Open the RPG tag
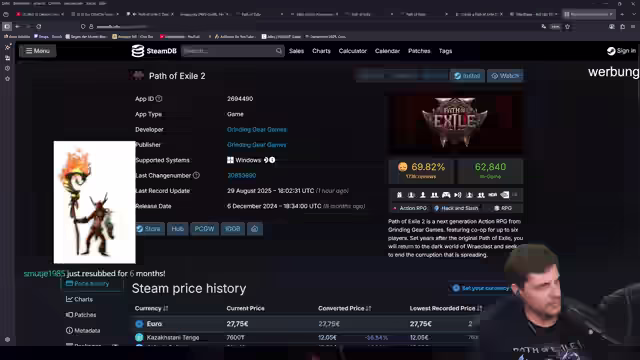This screenshot has height=360, width=640. tap(502, 208)
